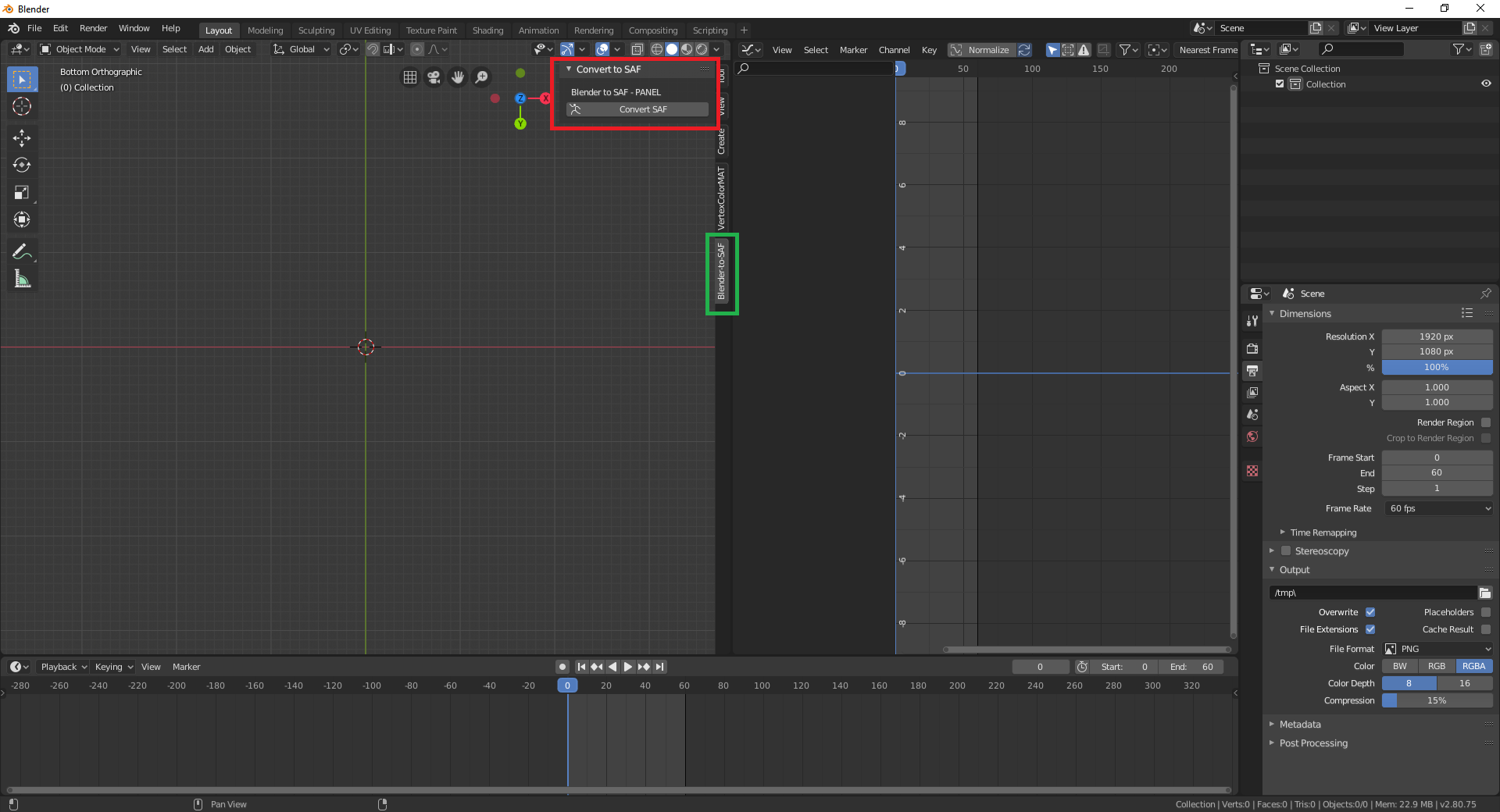Disable the File Extensions checkbox
Image resolution: width=1500 pixels, height=812 pixels.
click(x=1370, y=629)
